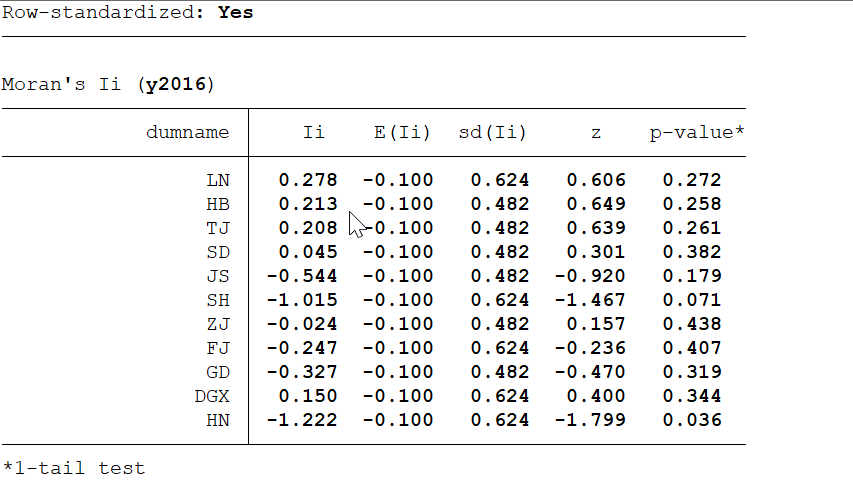Click the '*1-tail test' footnote
Screen dimensions: 853x497
(x=73, y=468)
